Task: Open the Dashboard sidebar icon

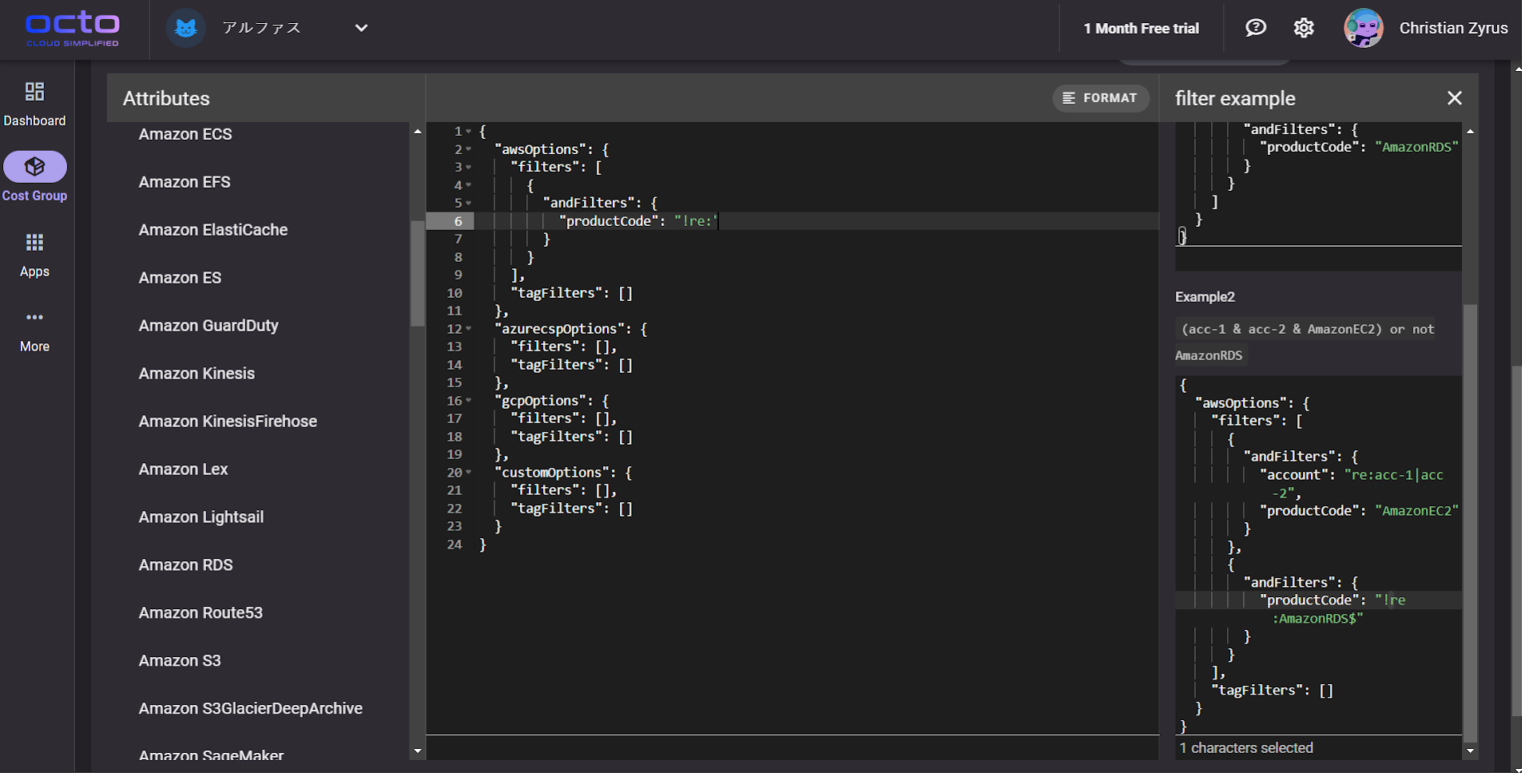Action: (34, 92)
